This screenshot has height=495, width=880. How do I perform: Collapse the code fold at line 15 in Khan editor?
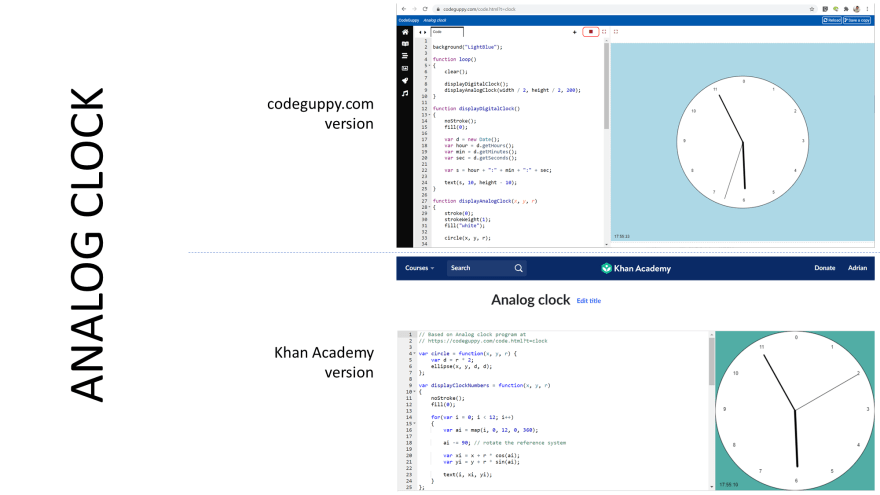pyautogui.click(x=415, y=424)
